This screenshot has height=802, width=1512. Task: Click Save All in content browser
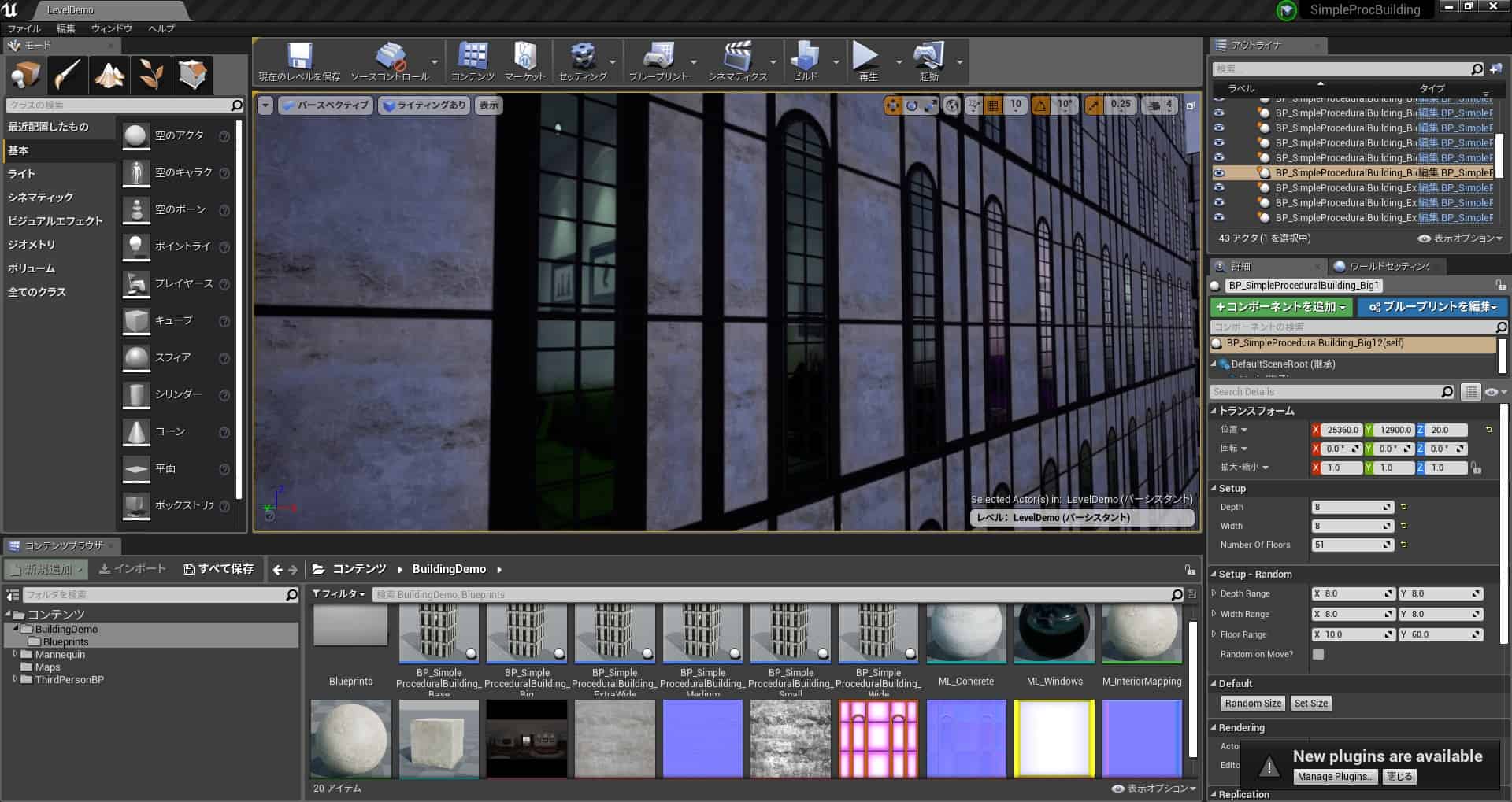218,569
